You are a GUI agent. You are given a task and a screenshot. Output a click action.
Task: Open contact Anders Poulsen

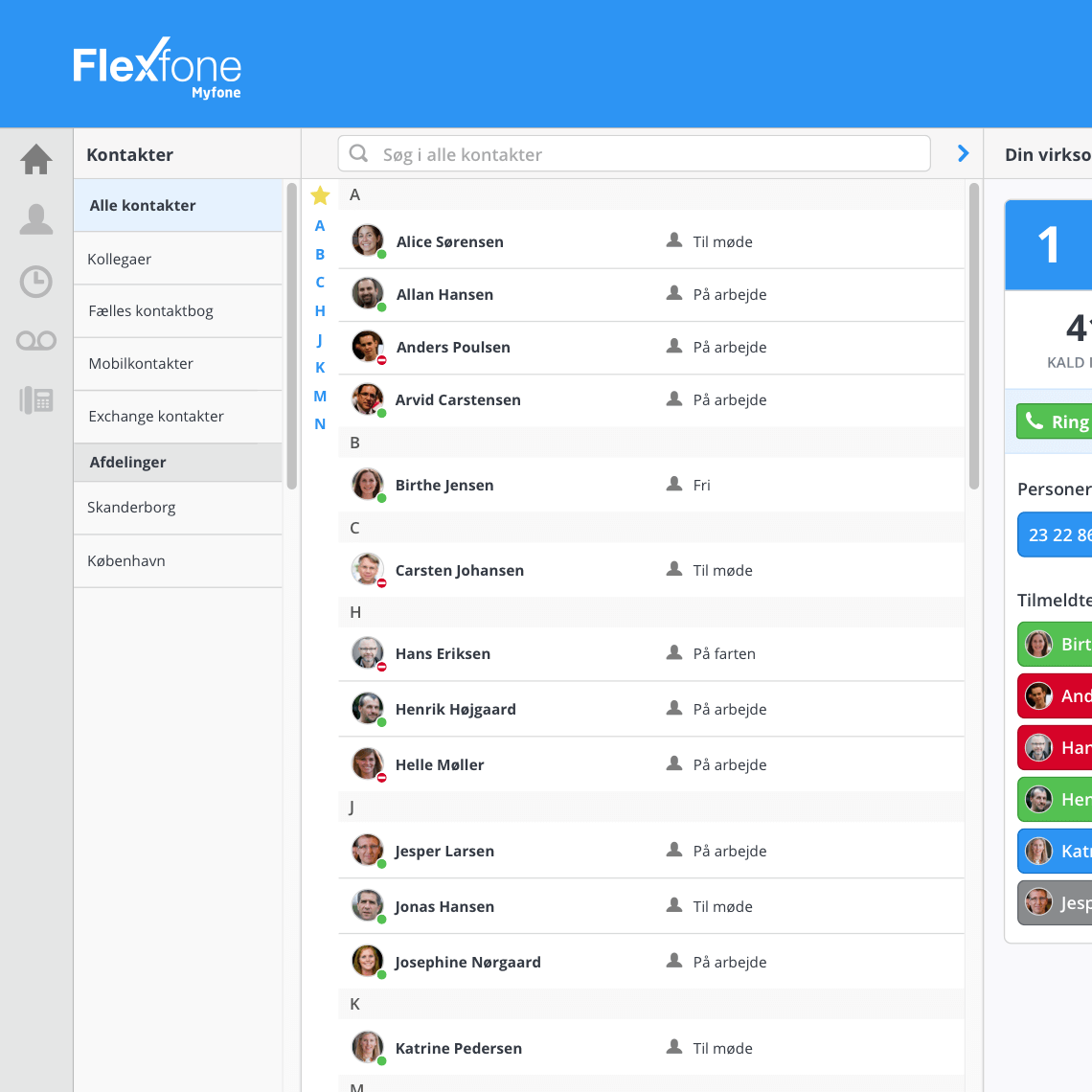point(651,348)
